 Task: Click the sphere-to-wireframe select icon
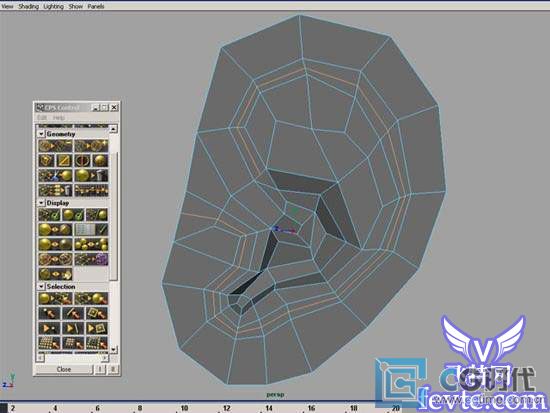[x=55, y=299]
